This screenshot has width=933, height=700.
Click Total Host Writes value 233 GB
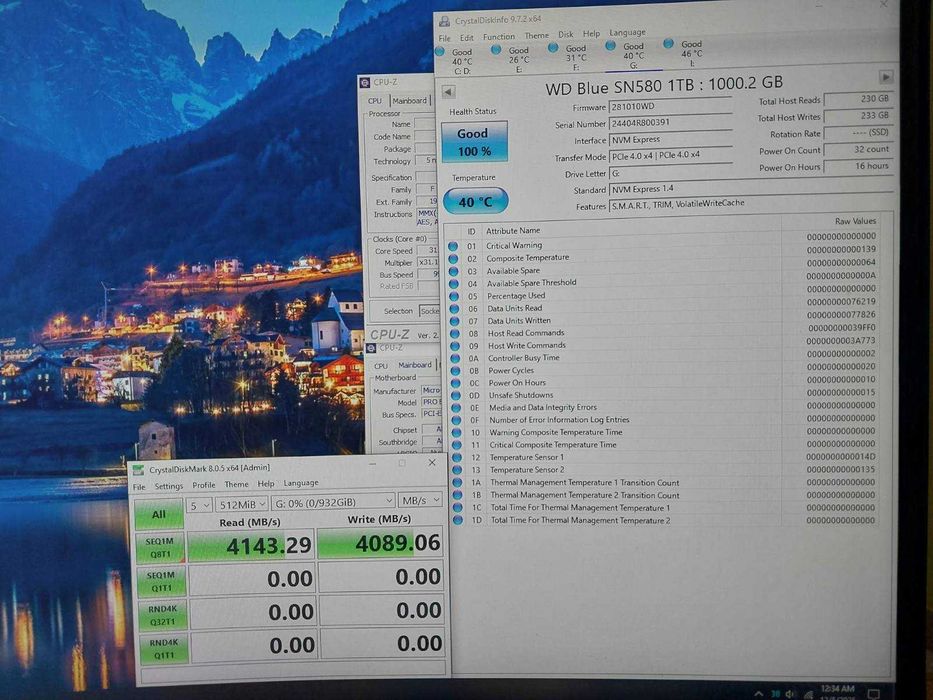pos(857,115)
